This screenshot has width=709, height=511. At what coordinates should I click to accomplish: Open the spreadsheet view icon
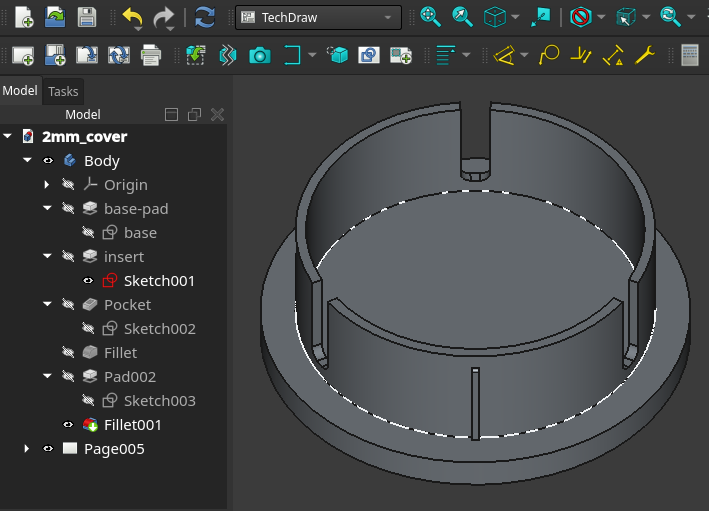[x=690, y=55]
